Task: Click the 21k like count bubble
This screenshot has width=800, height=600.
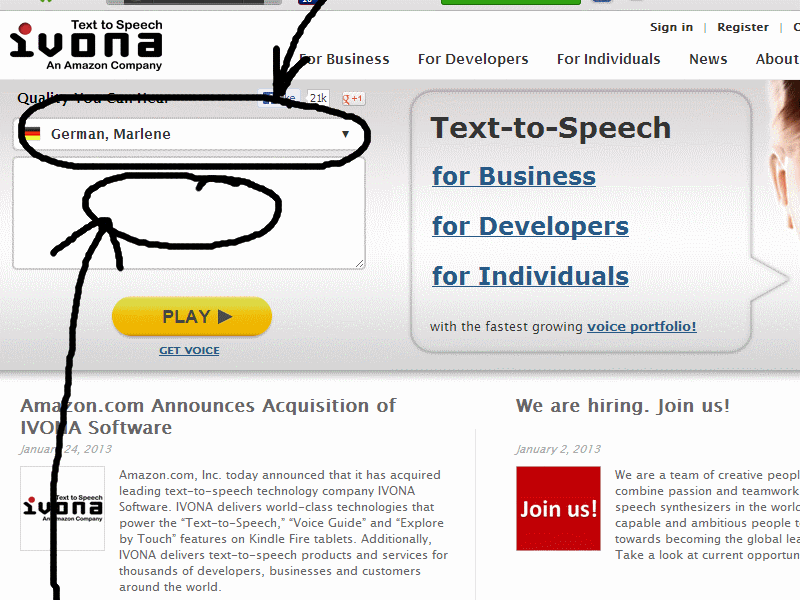Action: click(x=318, y=98)
